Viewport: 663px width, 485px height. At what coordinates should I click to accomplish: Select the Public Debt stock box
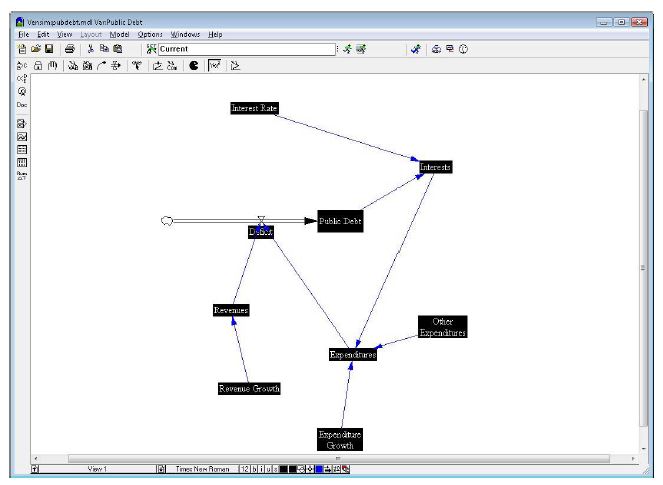coord(340,221)
